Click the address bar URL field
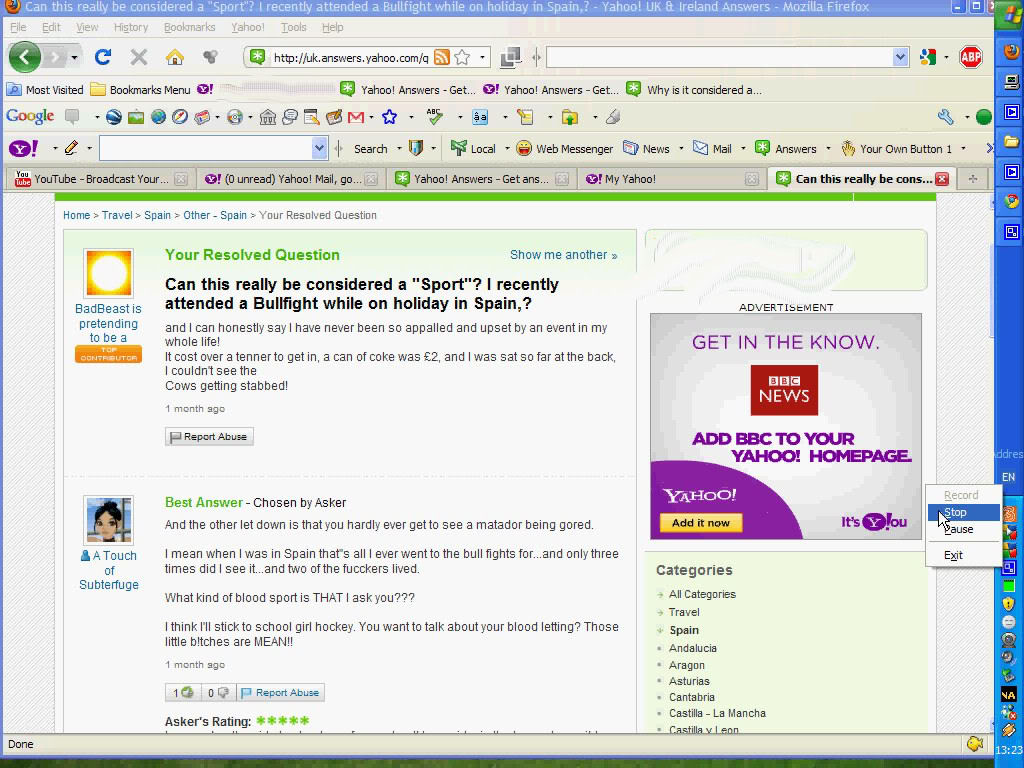 (x=351, y=57)
